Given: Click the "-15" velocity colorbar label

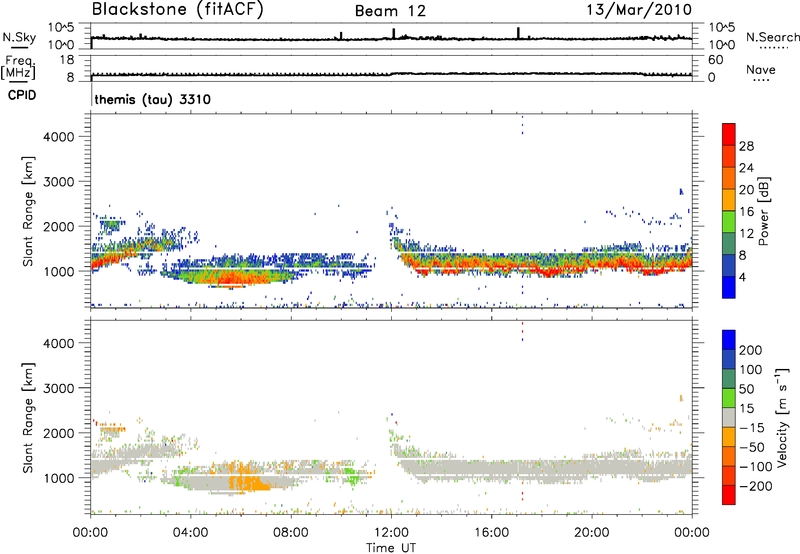Looking at the screenshot, I should pos(751,428).
